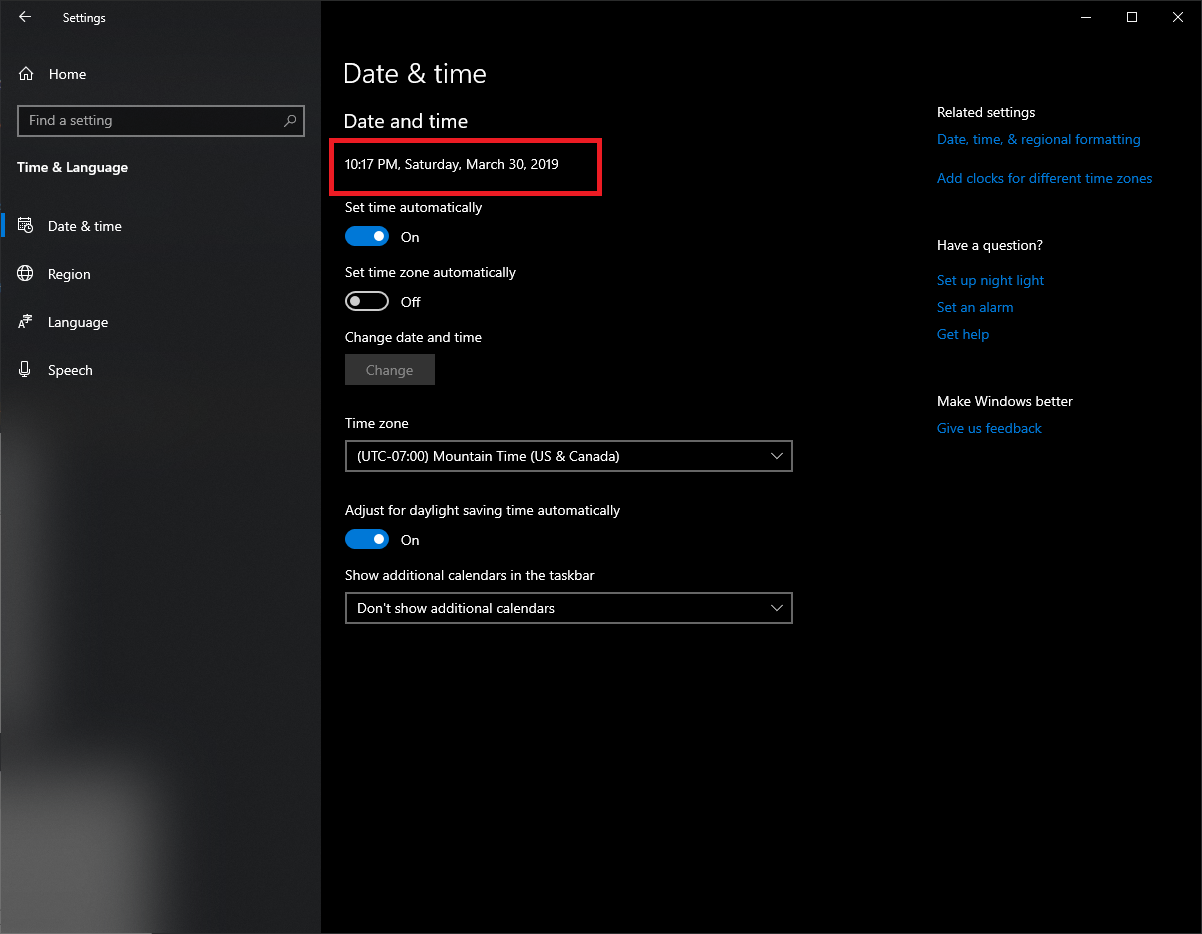
Task: Click the Have a question? heading
Action: [x=990, y=246]
